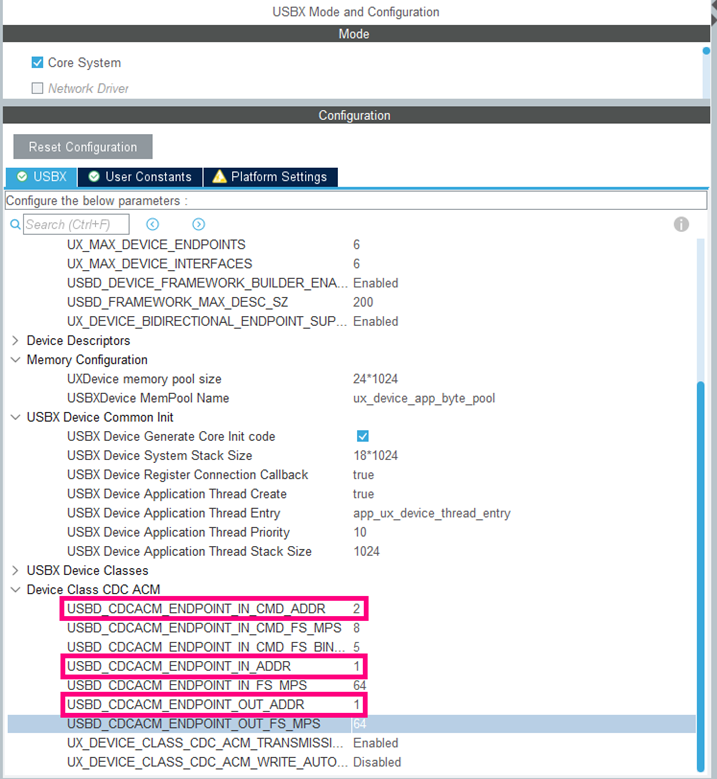
Task: Open the Platform Settings tab
Action: (271, 177)
